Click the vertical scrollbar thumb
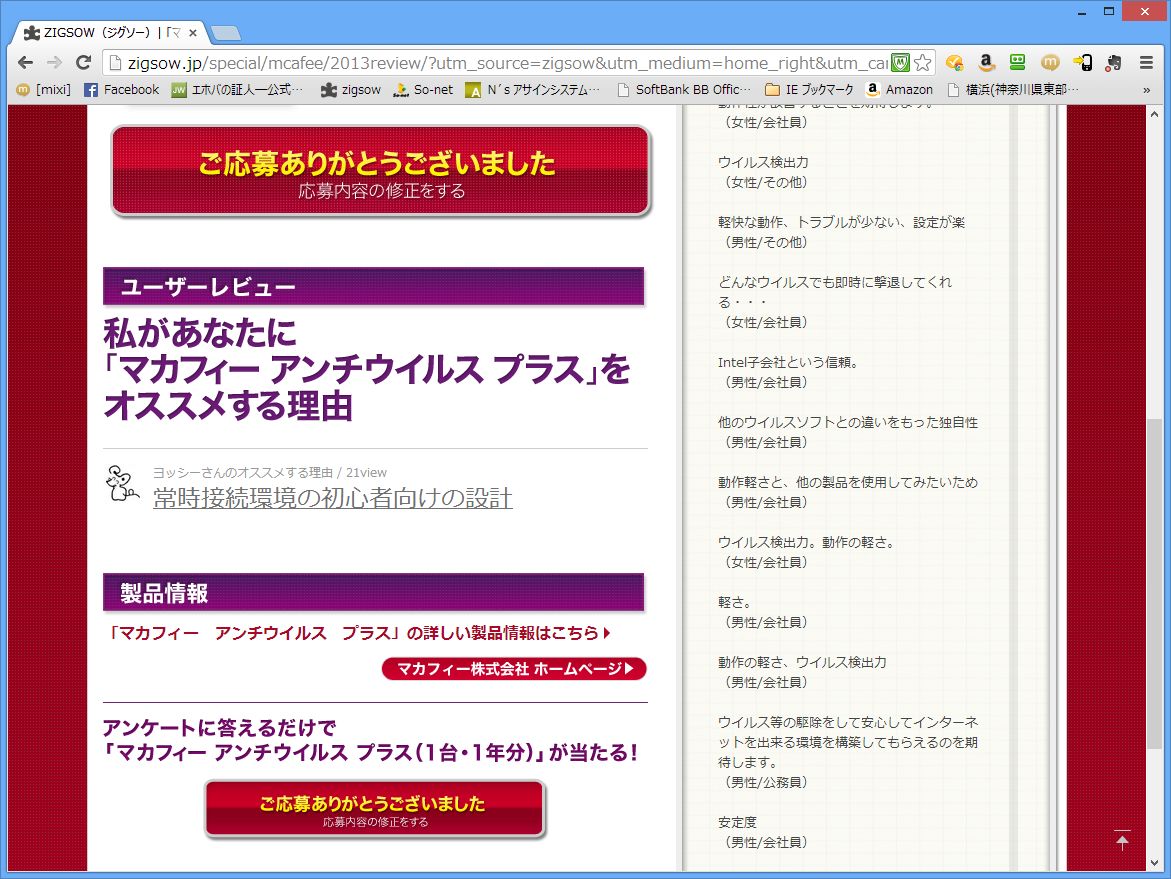Image resolution: width=1171 pixels, height=879 pixels. point(1155,583)
